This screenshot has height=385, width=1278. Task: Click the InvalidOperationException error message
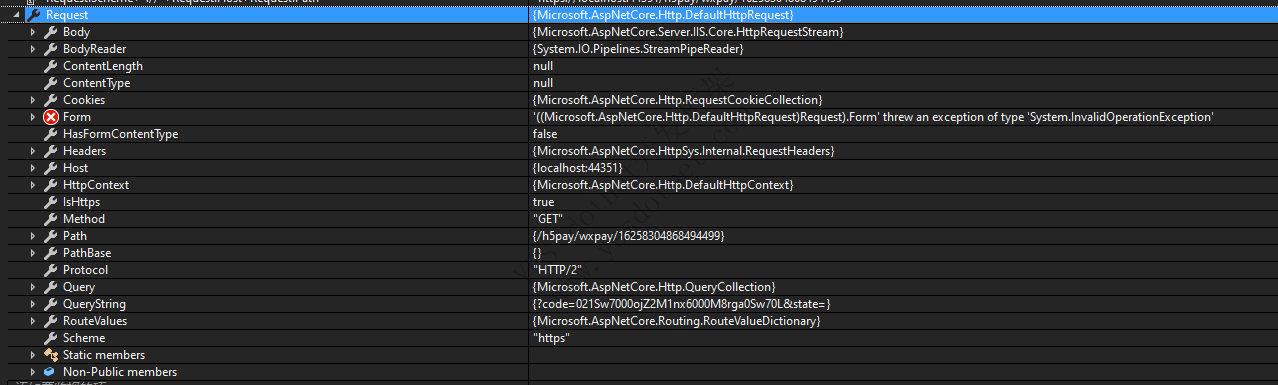coord(873,117)
